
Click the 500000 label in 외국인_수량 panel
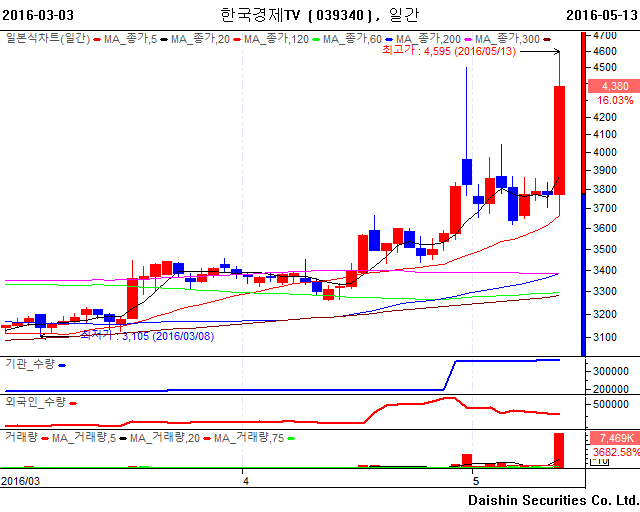611,404
